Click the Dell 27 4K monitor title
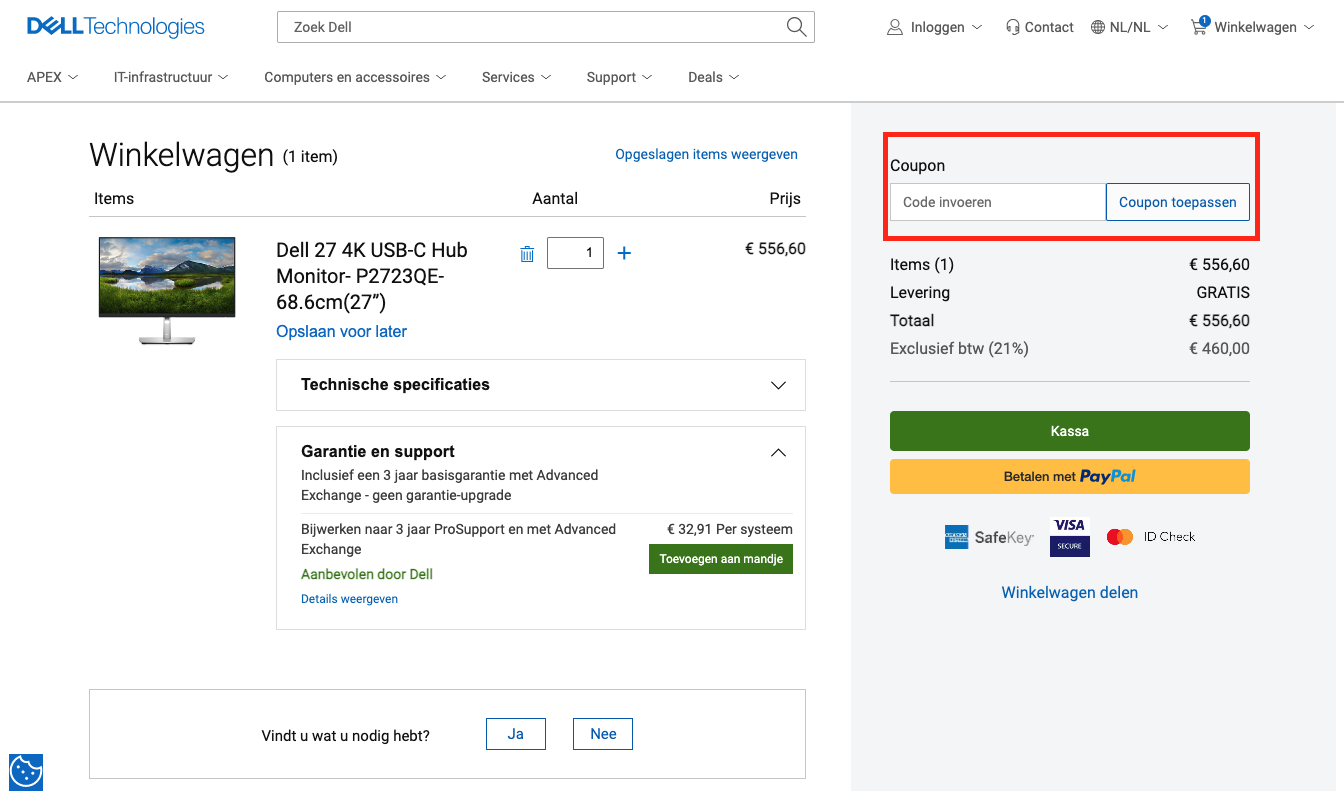The image size is (1344, 791). [x=372, y=276]
